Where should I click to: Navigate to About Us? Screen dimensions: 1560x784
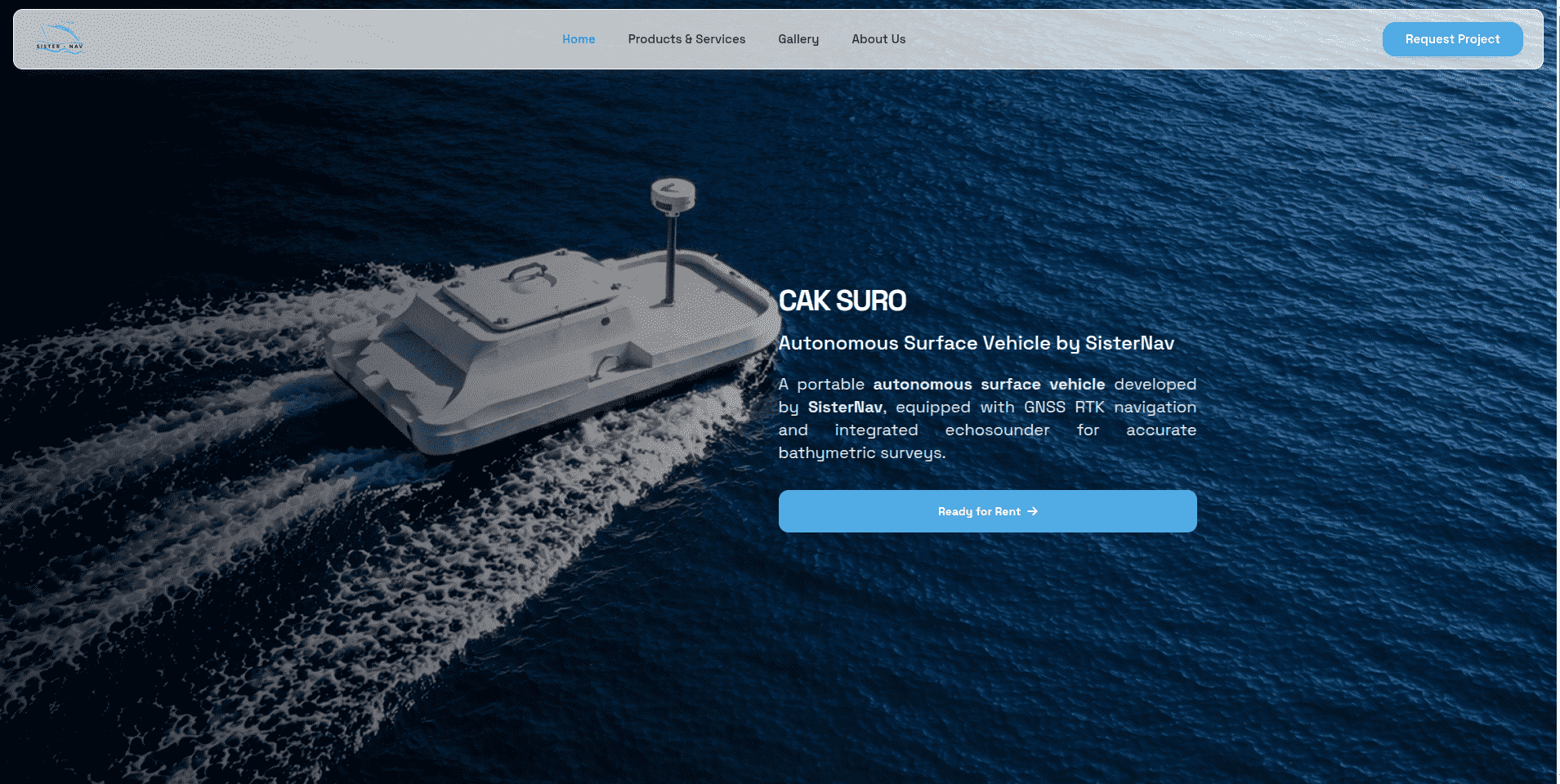(878, 39)
